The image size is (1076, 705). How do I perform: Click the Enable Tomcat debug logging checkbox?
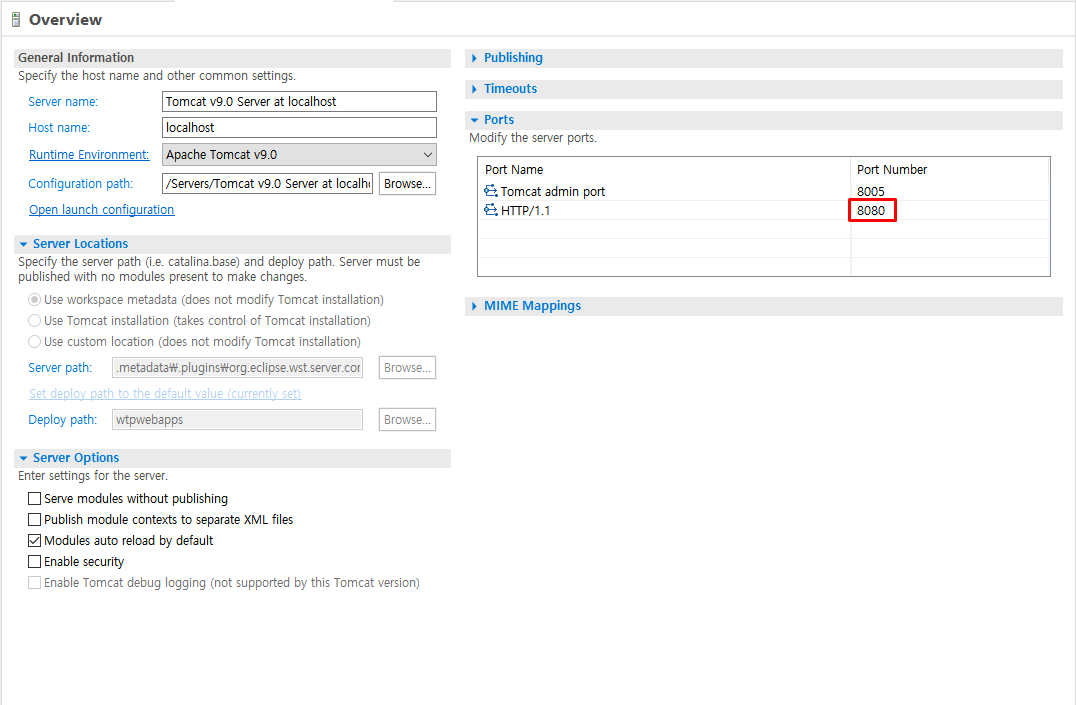click(x=34, y=583)
